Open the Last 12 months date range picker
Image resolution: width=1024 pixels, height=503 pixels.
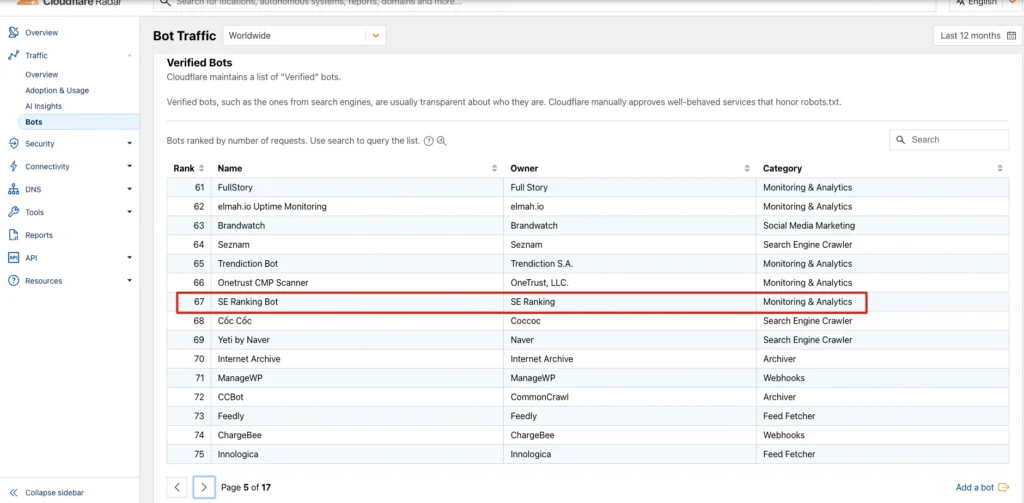pyautogui.click(x=977, y=36)
